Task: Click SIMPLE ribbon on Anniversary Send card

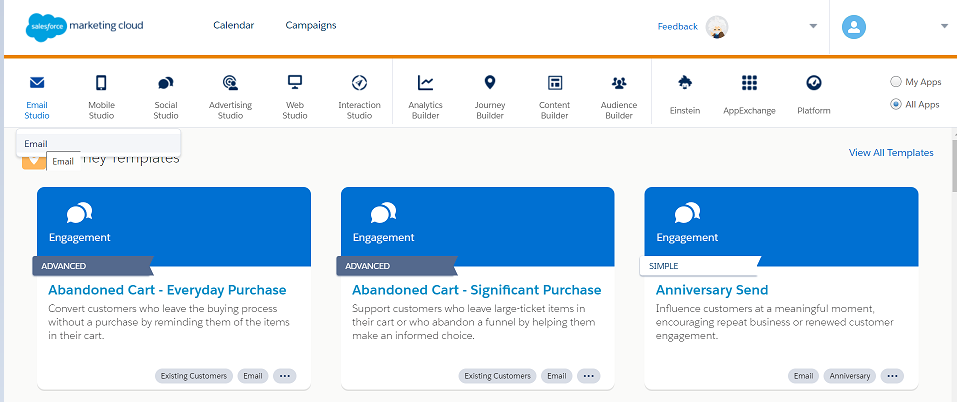Action: point(699,266)
